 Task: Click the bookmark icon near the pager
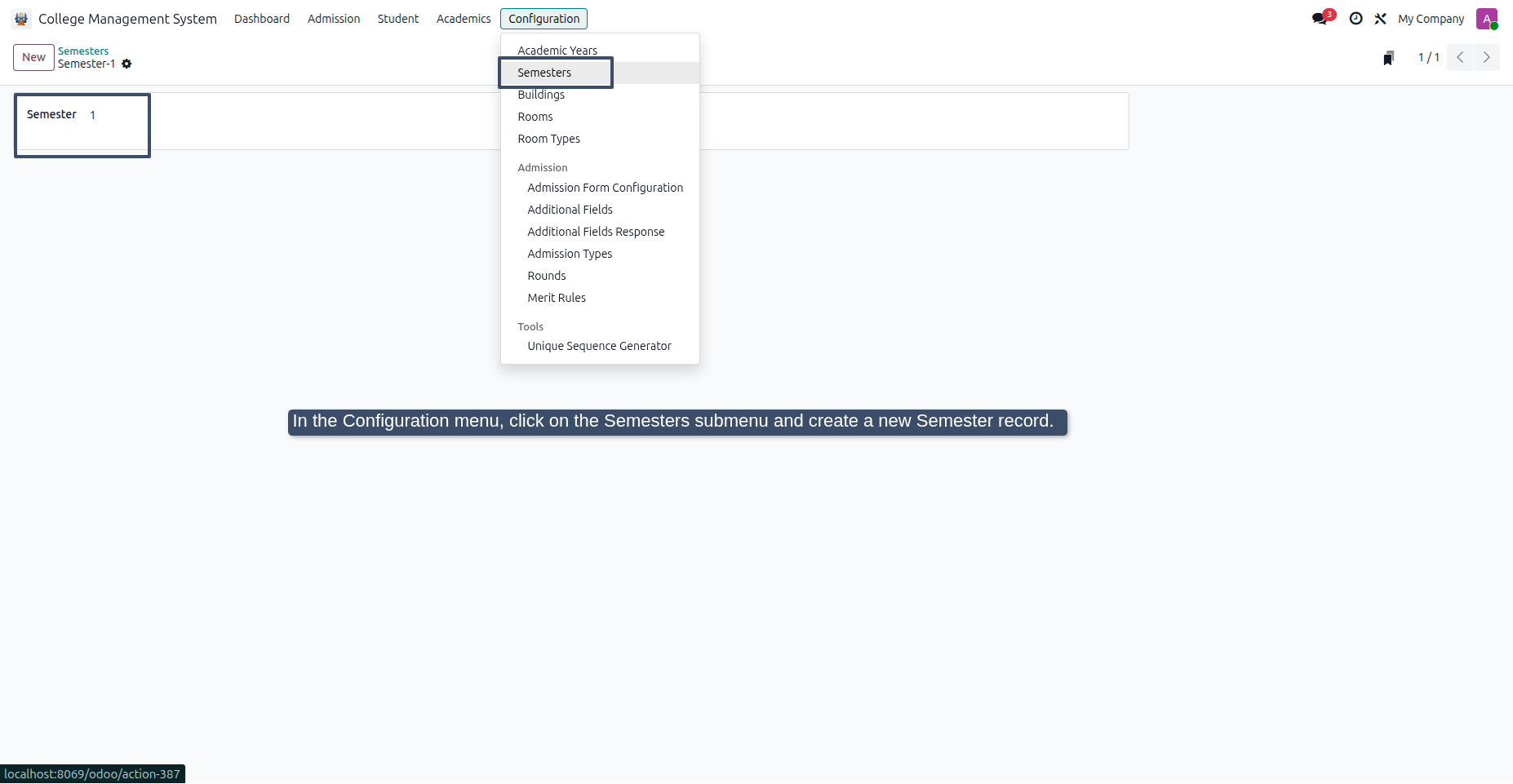[x=1388, y=58]
